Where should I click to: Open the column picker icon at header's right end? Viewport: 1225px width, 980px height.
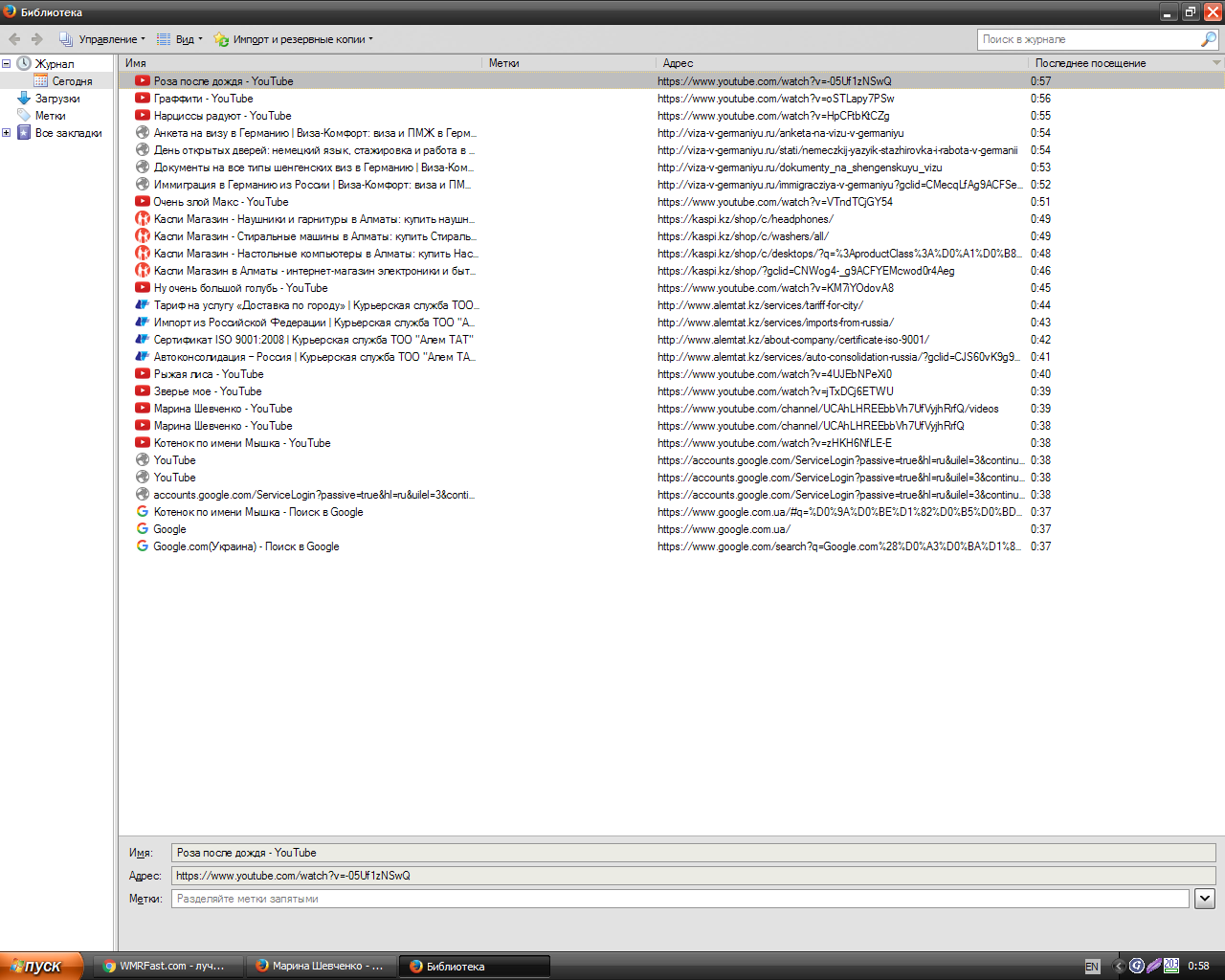(1216, 63)
